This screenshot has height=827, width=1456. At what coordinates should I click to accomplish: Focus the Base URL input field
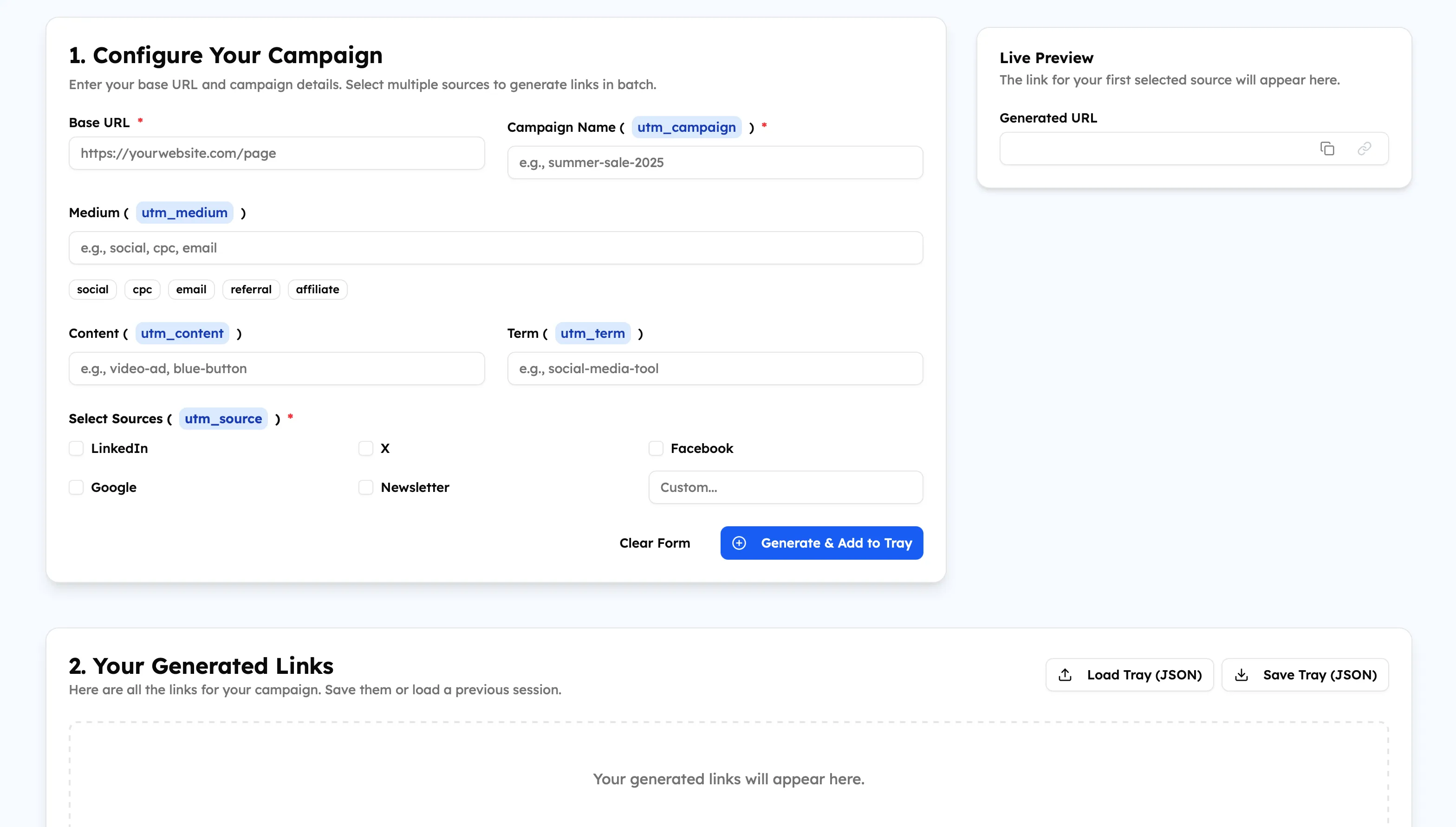click(277, 153)
